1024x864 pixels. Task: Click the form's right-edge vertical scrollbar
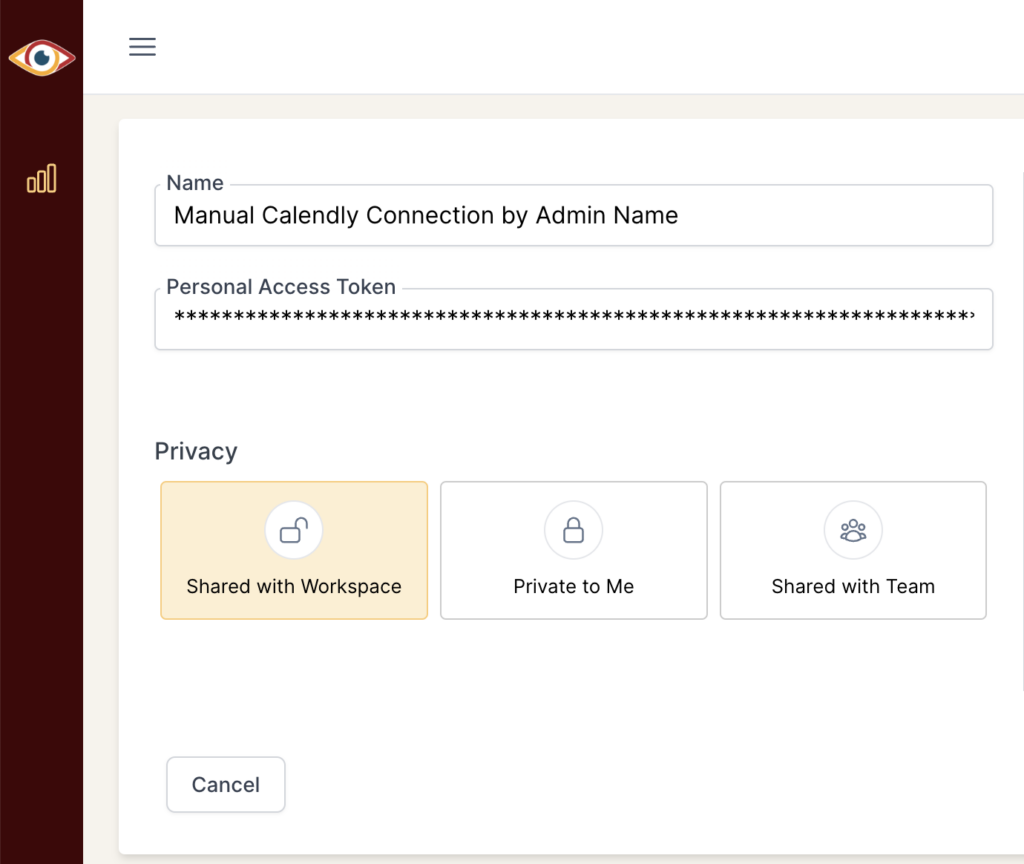point(1021,430)
